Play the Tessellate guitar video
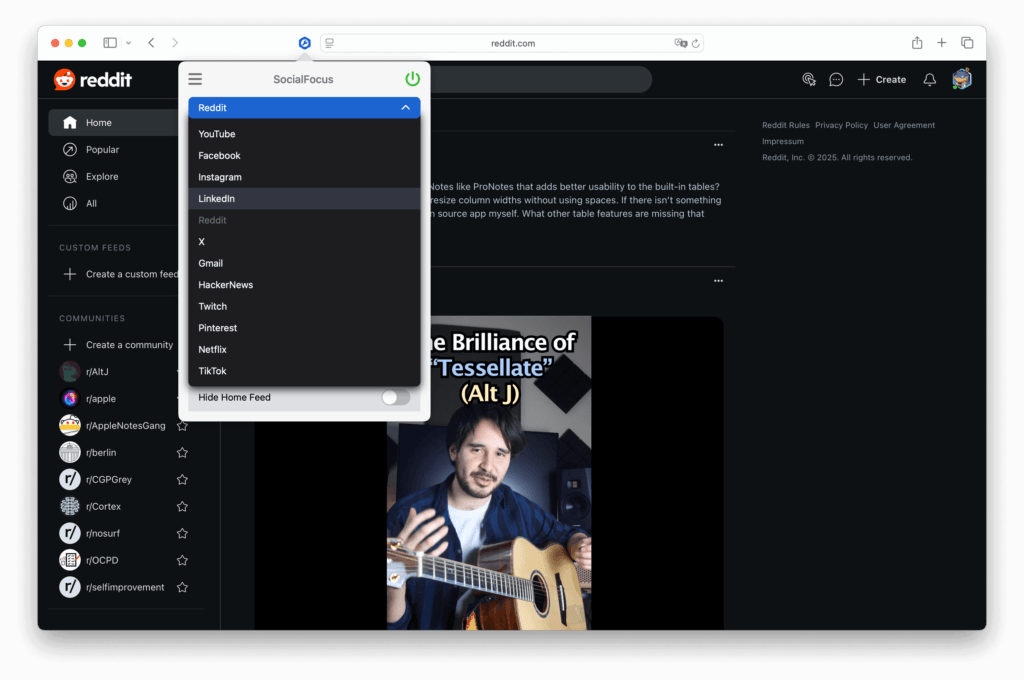The width and height of the screenshot is (1024, 680). (488, 473)
